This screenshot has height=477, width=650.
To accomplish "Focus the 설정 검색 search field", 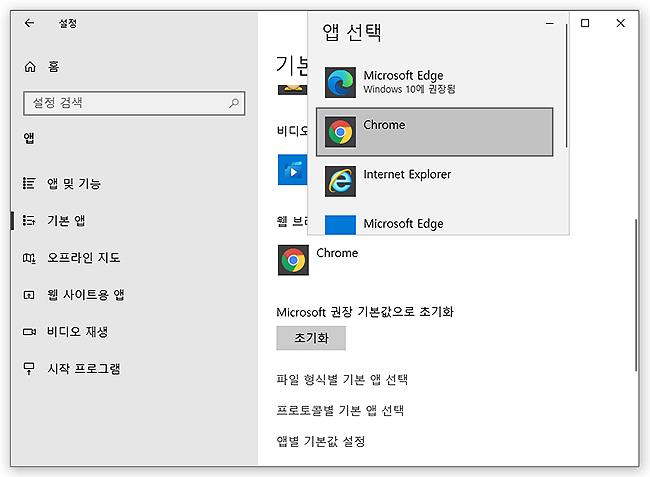I will [x=134, y=103].
